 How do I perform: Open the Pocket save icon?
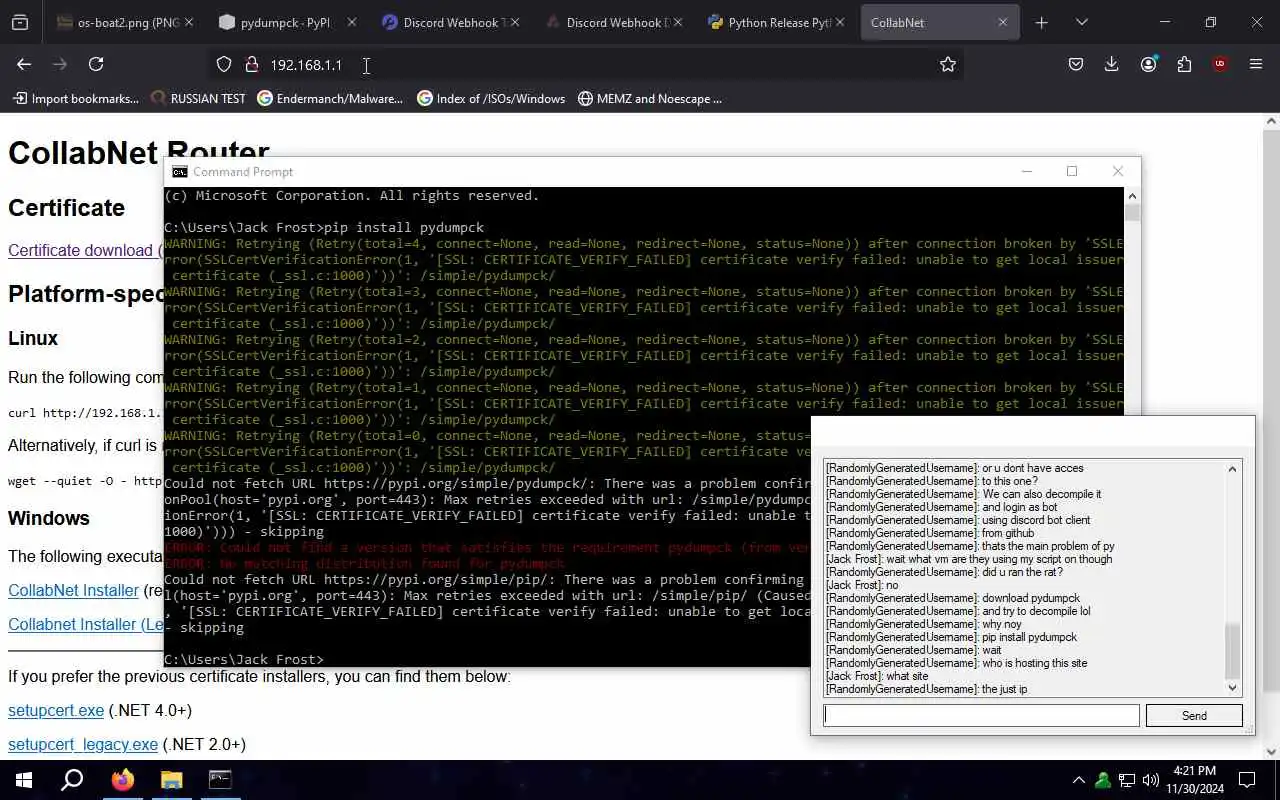click(1076, 64)
